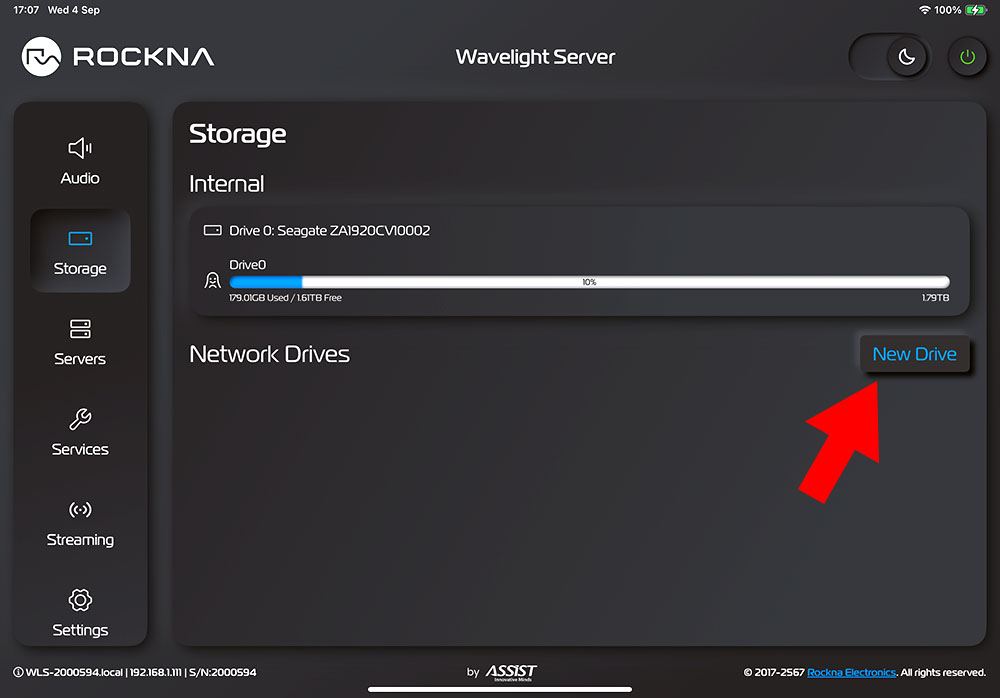Click the drive icon next to Seagate
1000x698 pixels.
(x=212, y=230)
